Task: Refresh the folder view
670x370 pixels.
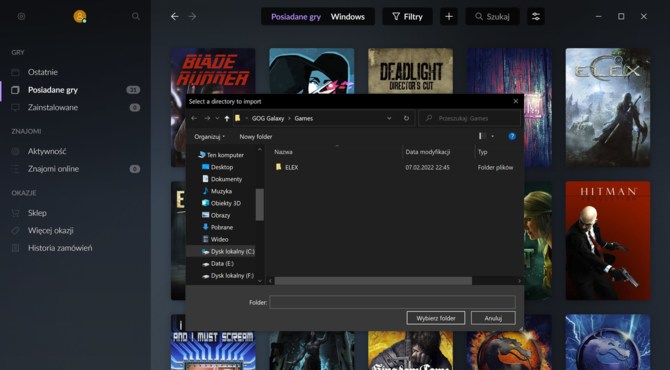Action: point(406,118)
